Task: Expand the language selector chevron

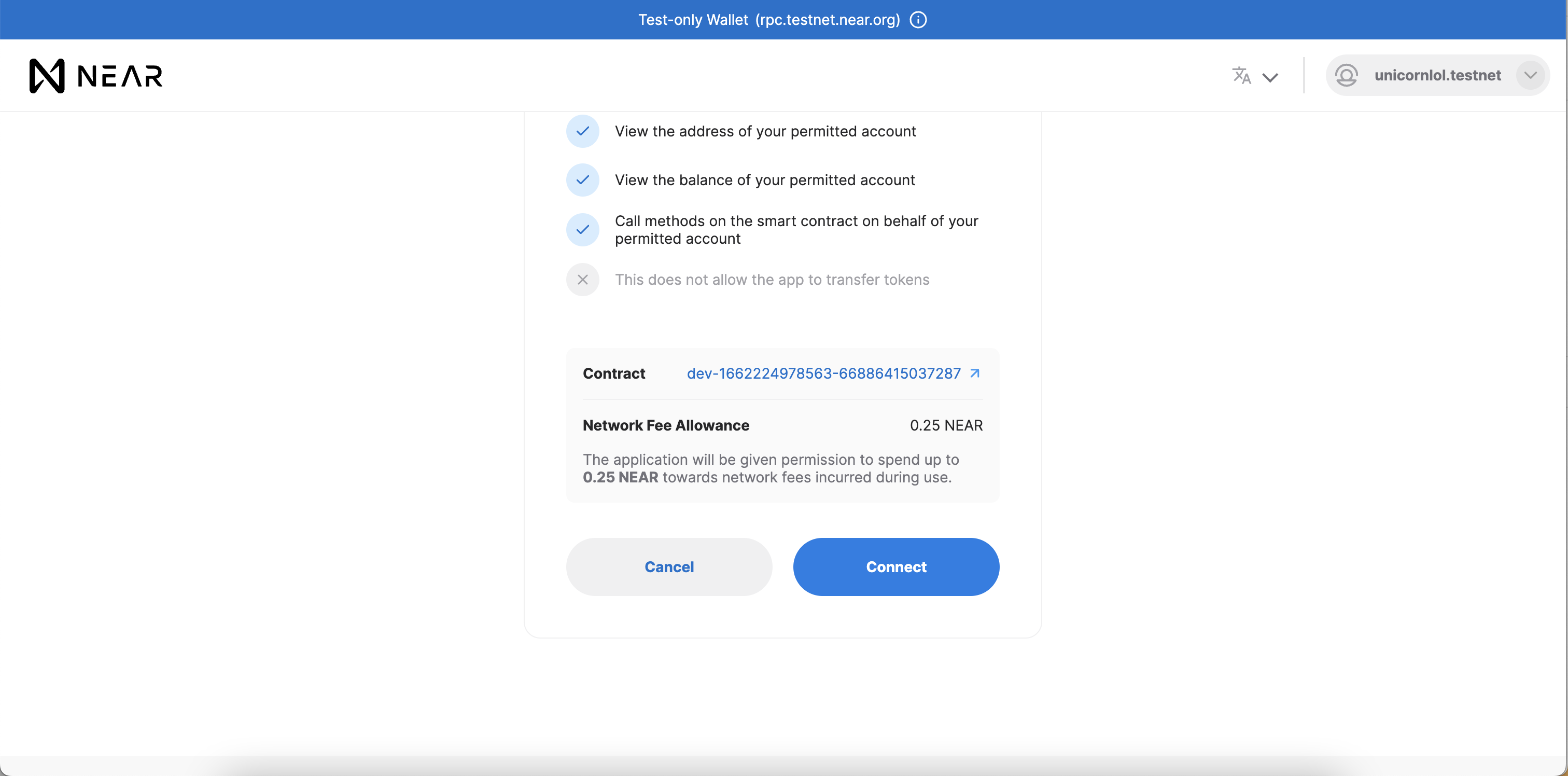Action: pyautogui.click(x=1270, y=77)
